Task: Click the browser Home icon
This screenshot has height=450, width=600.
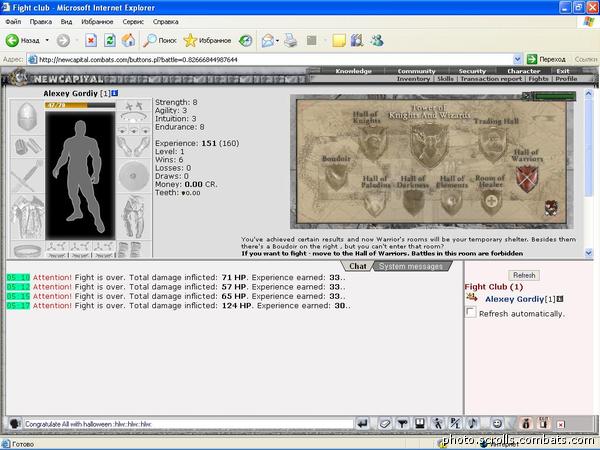Action: (x=129, y=40)
